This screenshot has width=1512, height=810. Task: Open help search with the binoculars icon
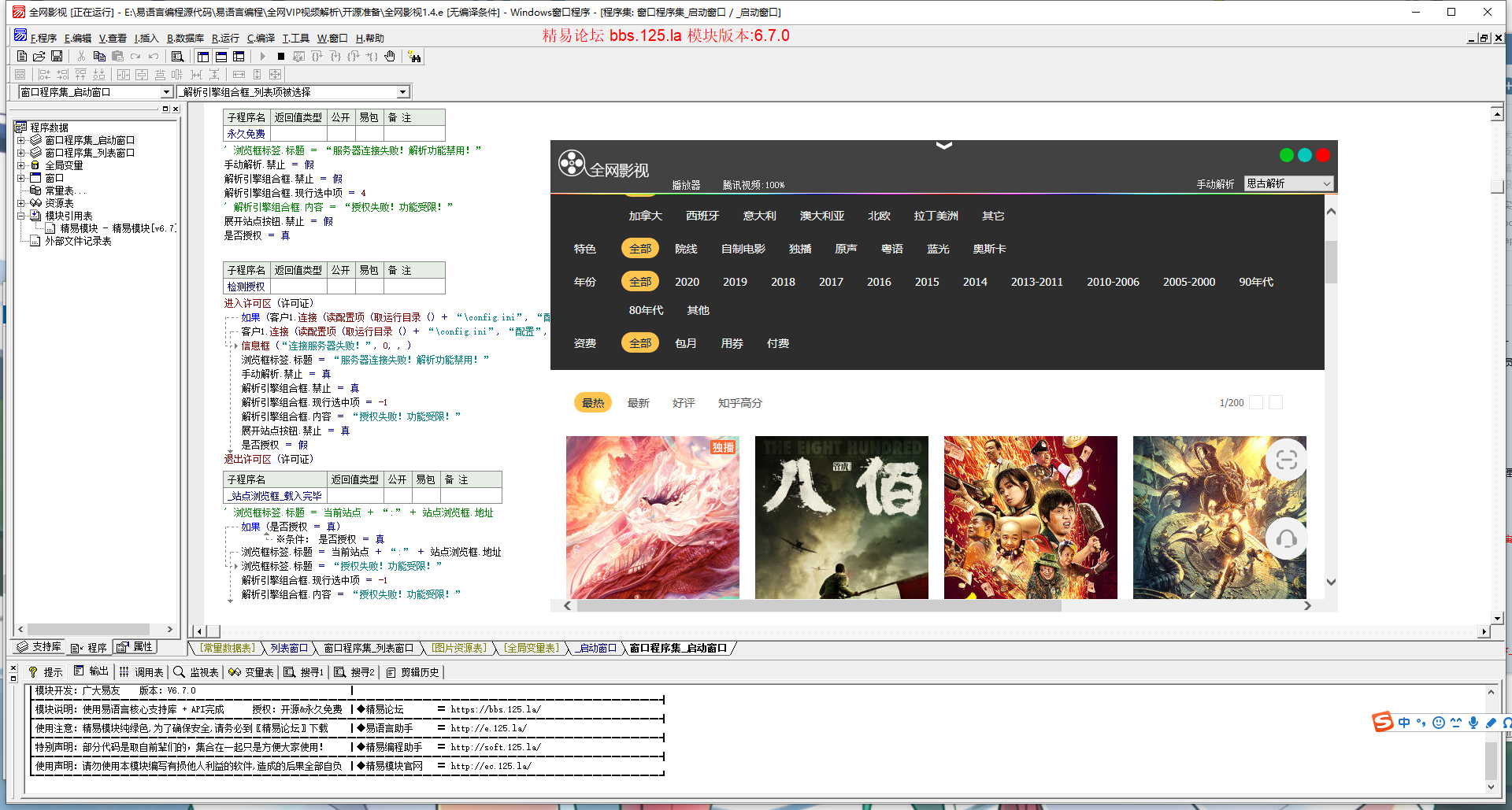coord(414,57)
